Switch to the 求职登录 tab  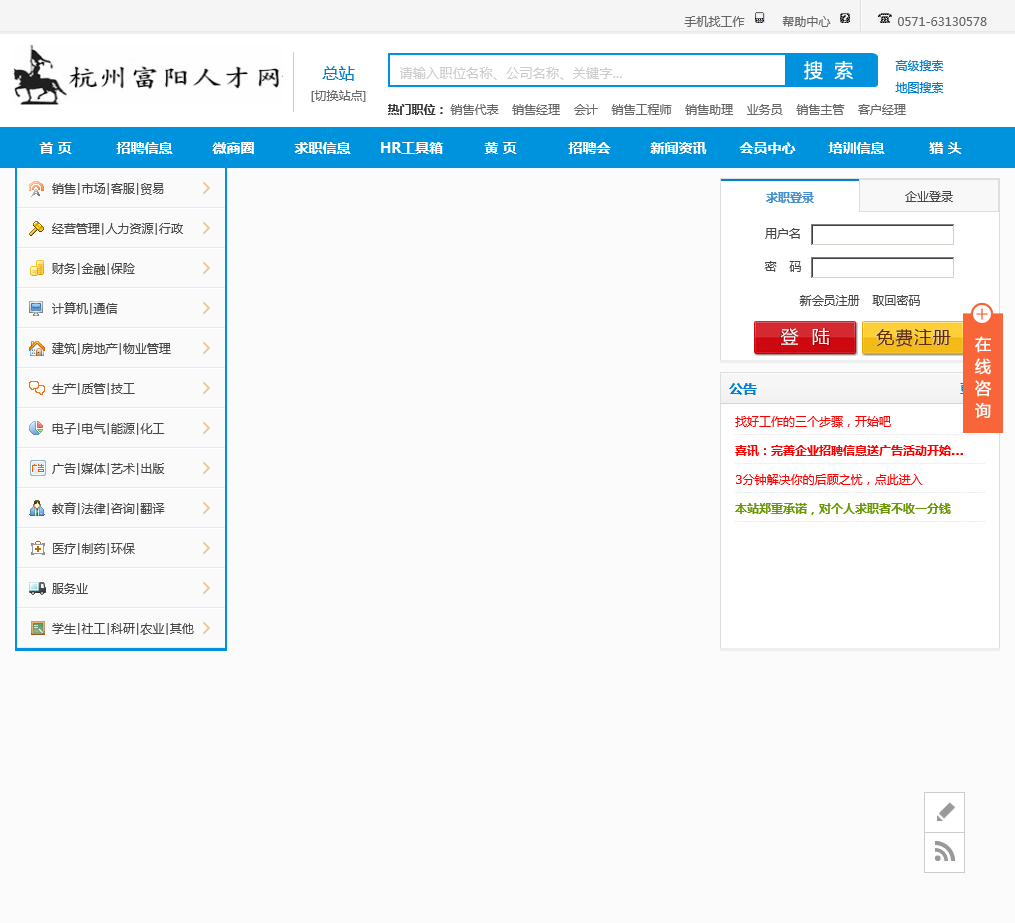click(790, 197)
